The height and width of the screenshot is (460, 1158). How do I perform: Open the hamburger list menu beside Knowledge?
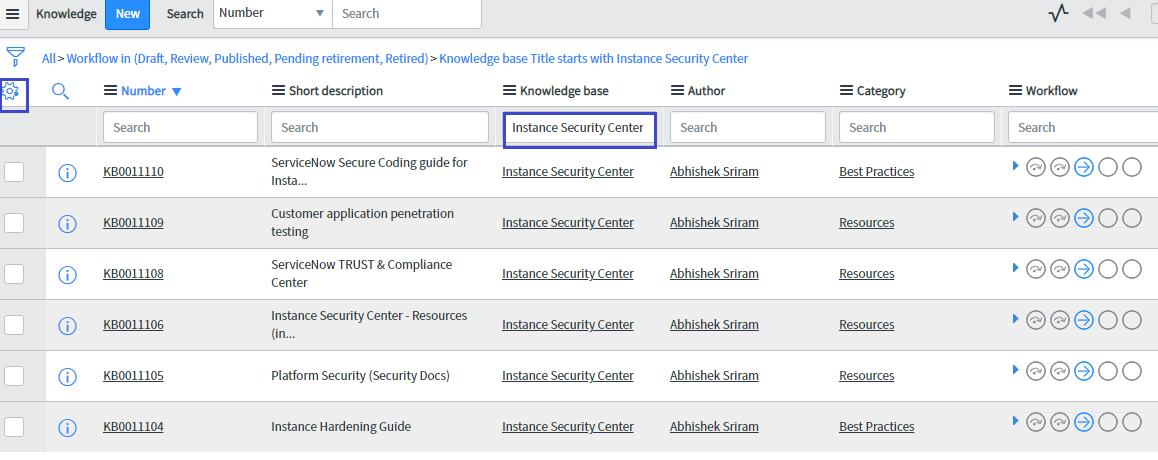pos(13,14)
